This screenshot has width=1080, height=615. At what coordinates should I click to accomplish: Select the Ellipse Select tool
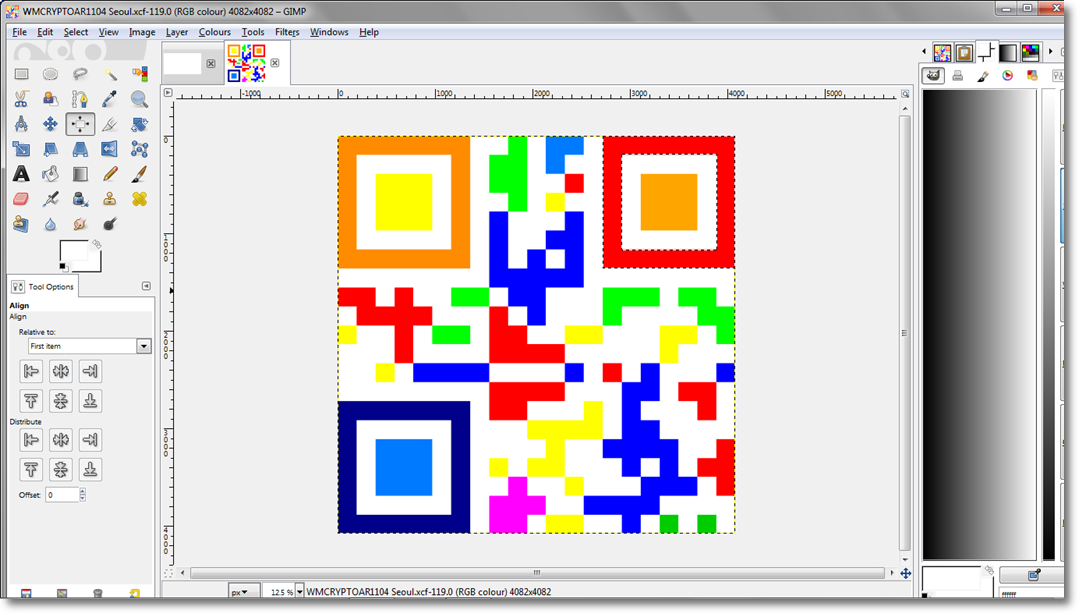coord(50,74)
